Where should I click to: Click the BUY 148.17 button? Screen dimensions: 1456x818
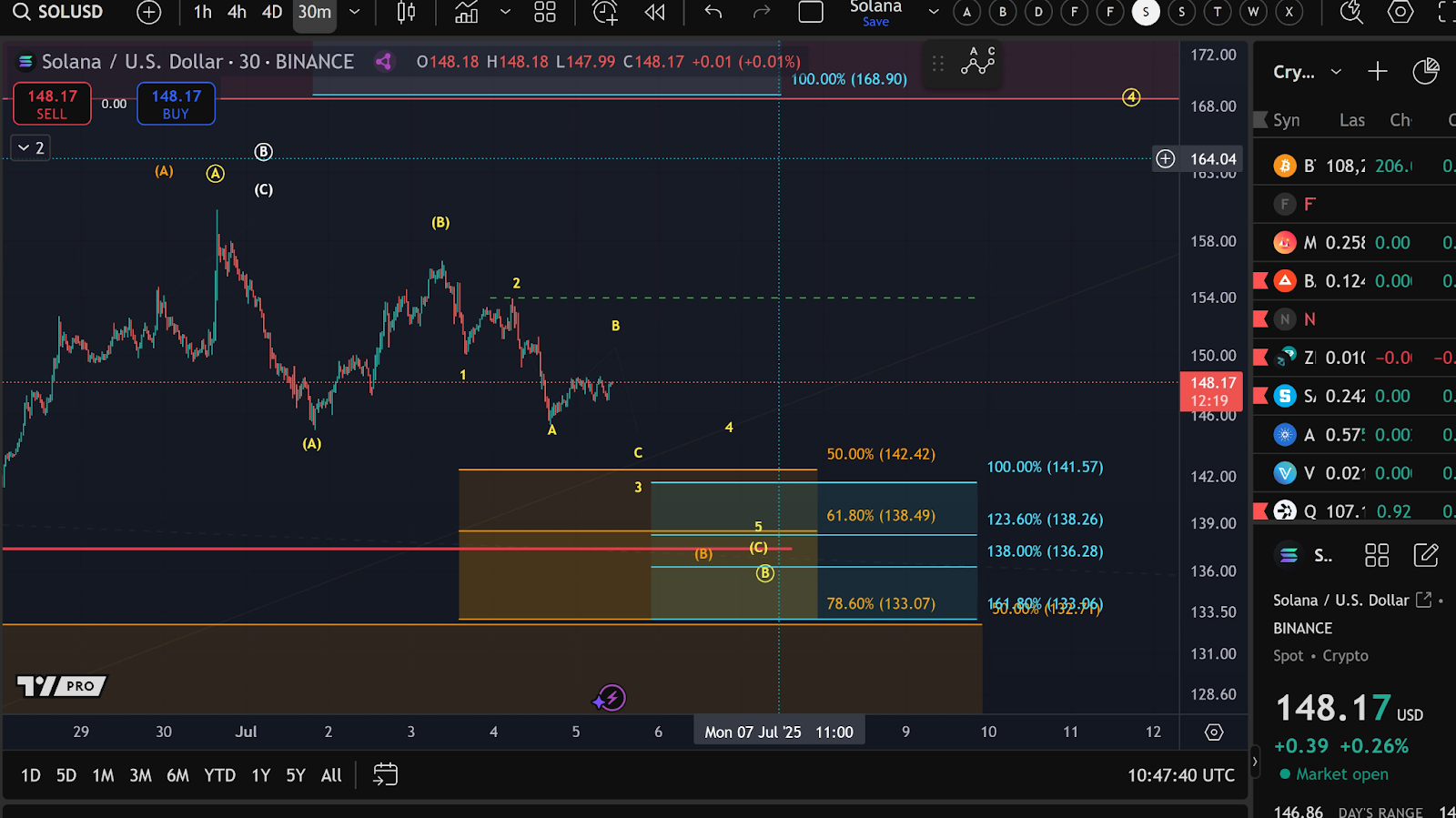coord(176,104)
